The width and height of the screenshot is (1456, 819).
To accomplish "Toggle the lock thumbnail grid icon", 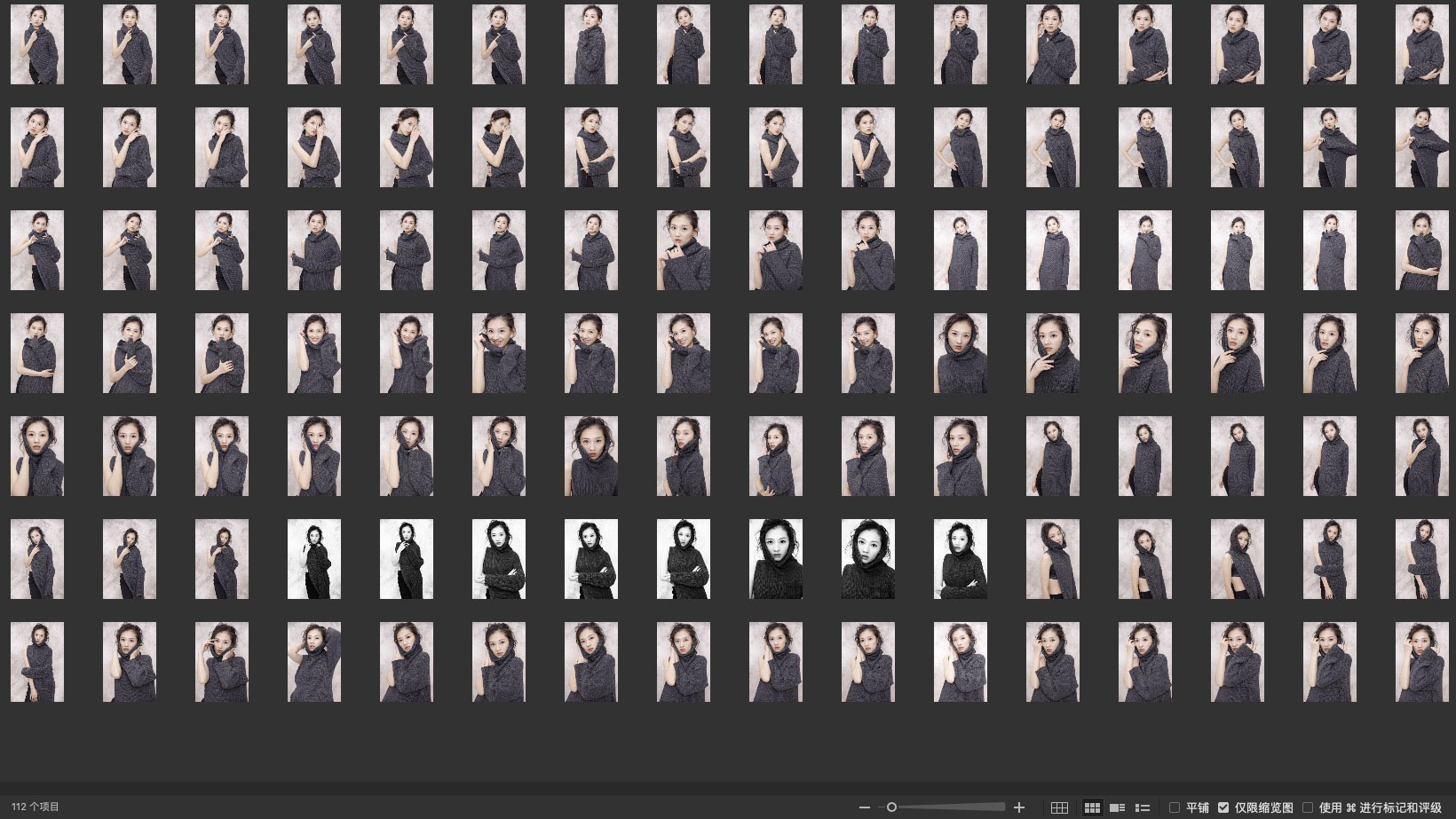I will [1059, 807].
